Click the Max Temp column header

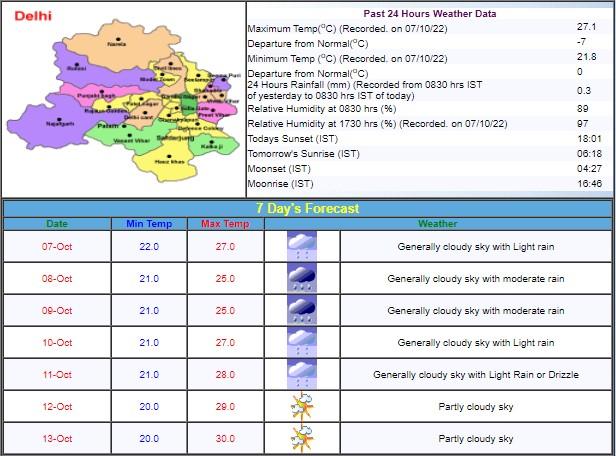225,224
